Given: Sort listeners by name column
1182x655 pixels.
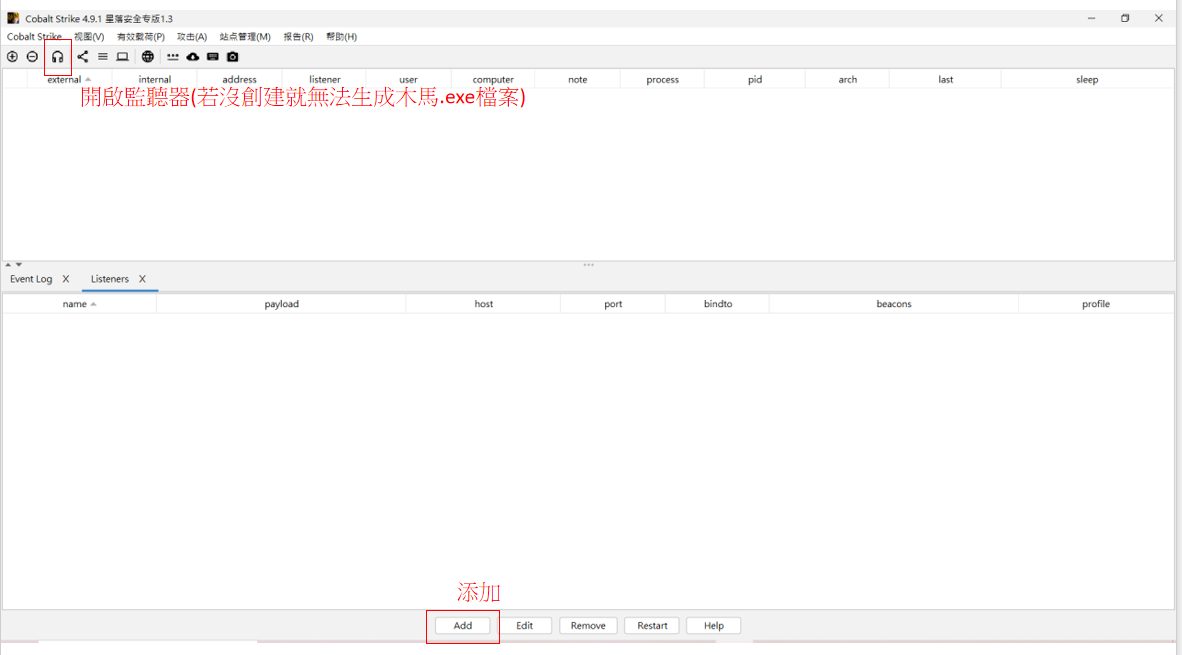Looking at the screenshot, I should click(x=79, y=304).
